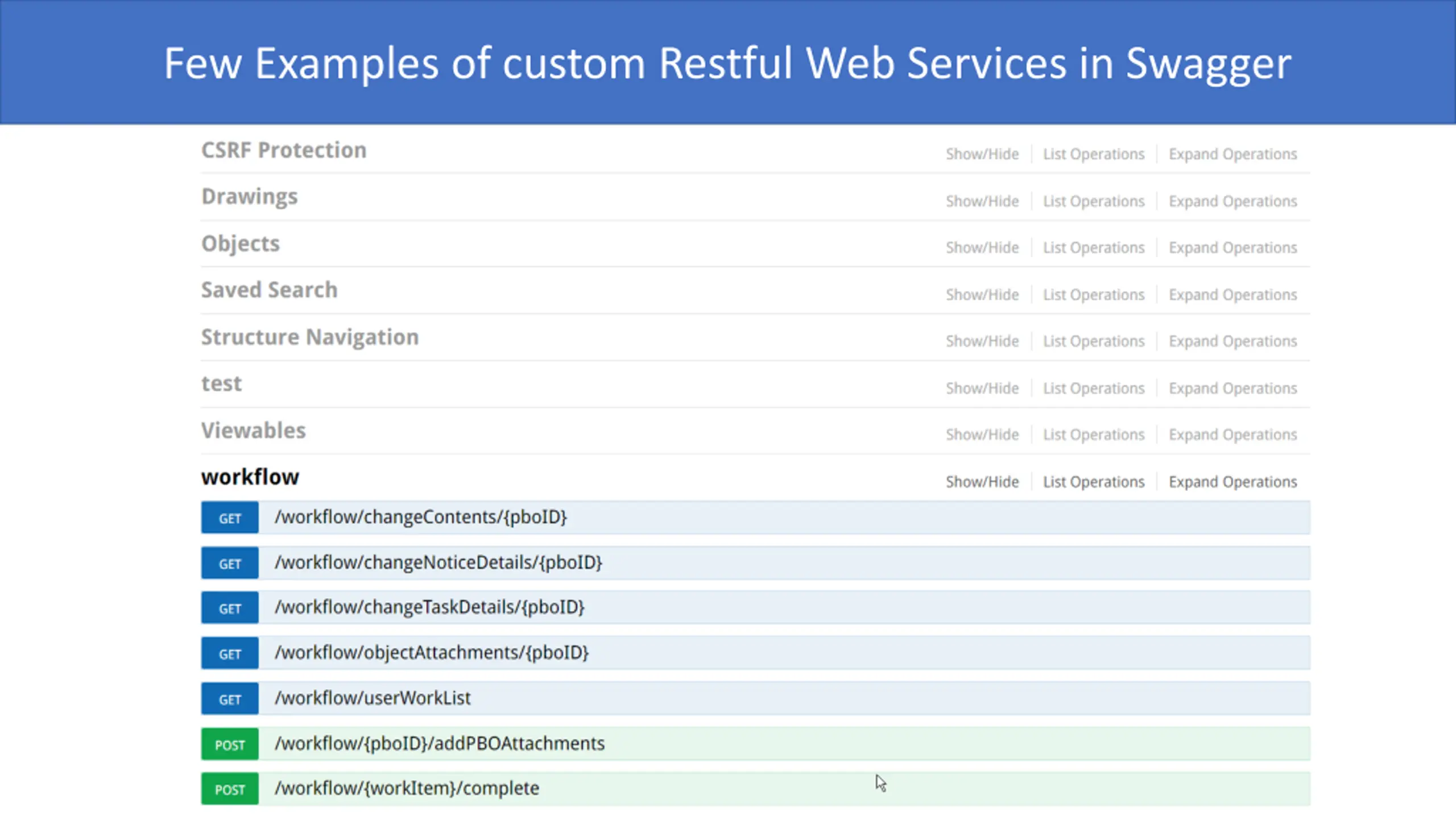1456x819 pixels.
Task: Click the workflow section heading
Action: click(250, 477)
